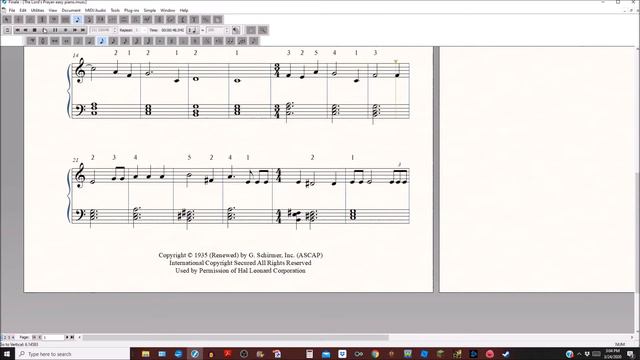Select the Time Signature tool
This screenshot has height=360, width=640.
[x=42, y=20]
